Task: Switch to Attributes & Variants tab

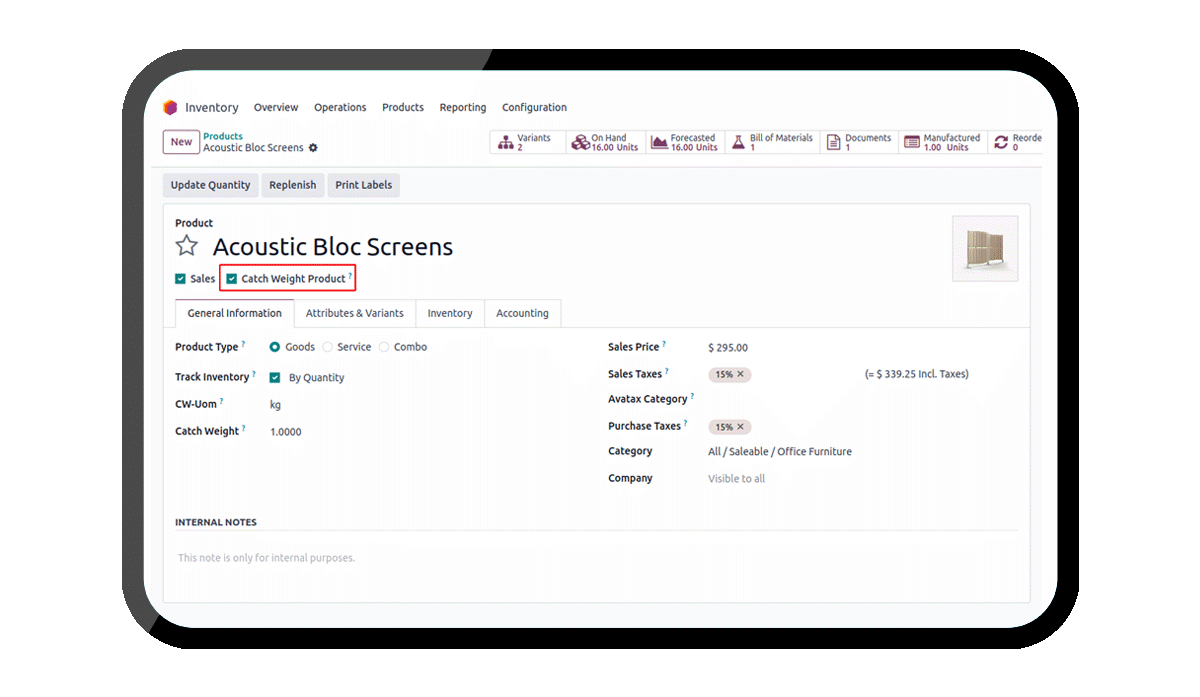Action: (354, 313)
